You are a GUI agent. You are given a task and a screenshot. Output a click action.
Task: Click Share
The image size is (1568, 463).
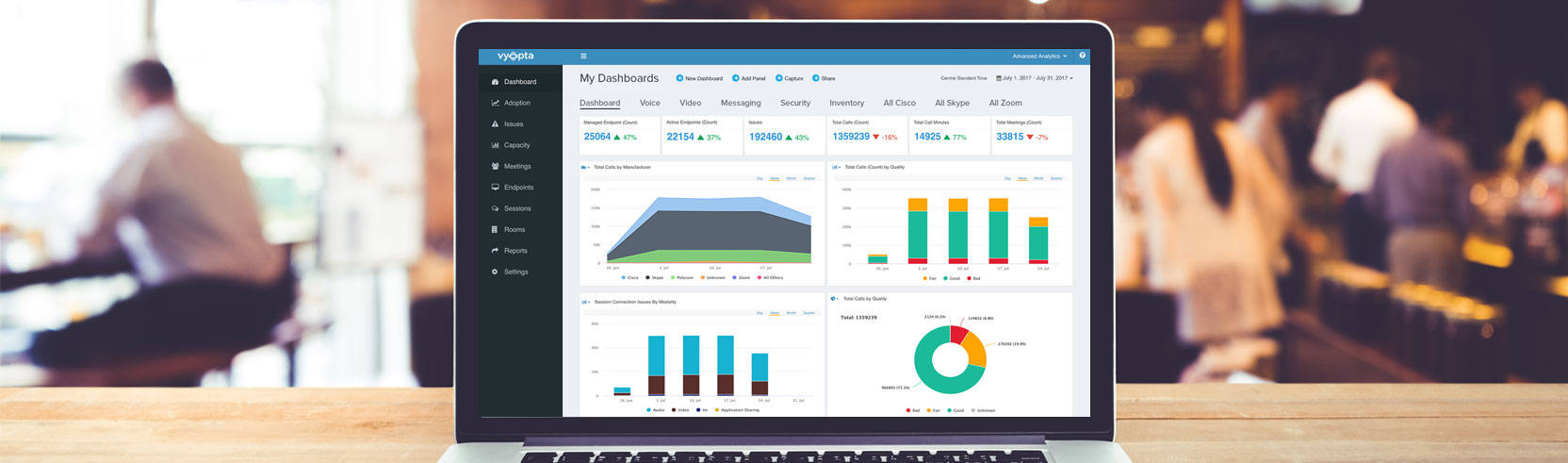click(x=824, y=78)
